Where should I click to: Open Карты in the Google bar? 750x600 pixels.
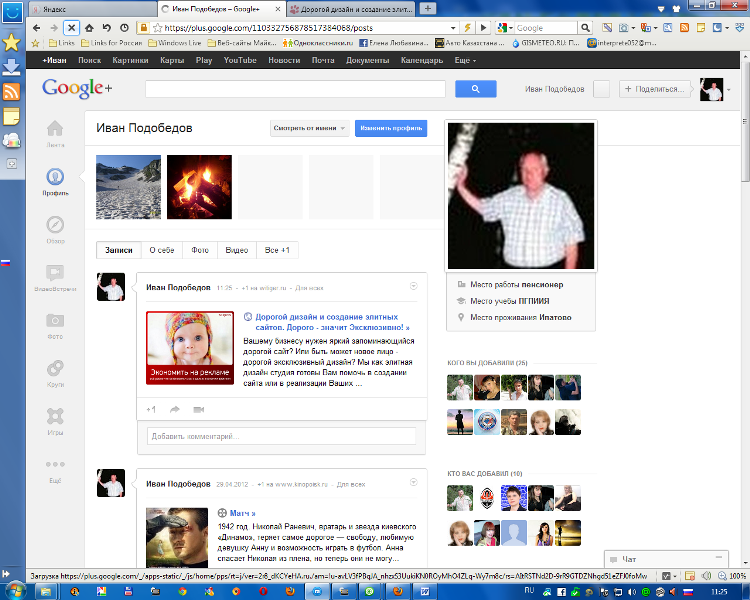point(172,60)
